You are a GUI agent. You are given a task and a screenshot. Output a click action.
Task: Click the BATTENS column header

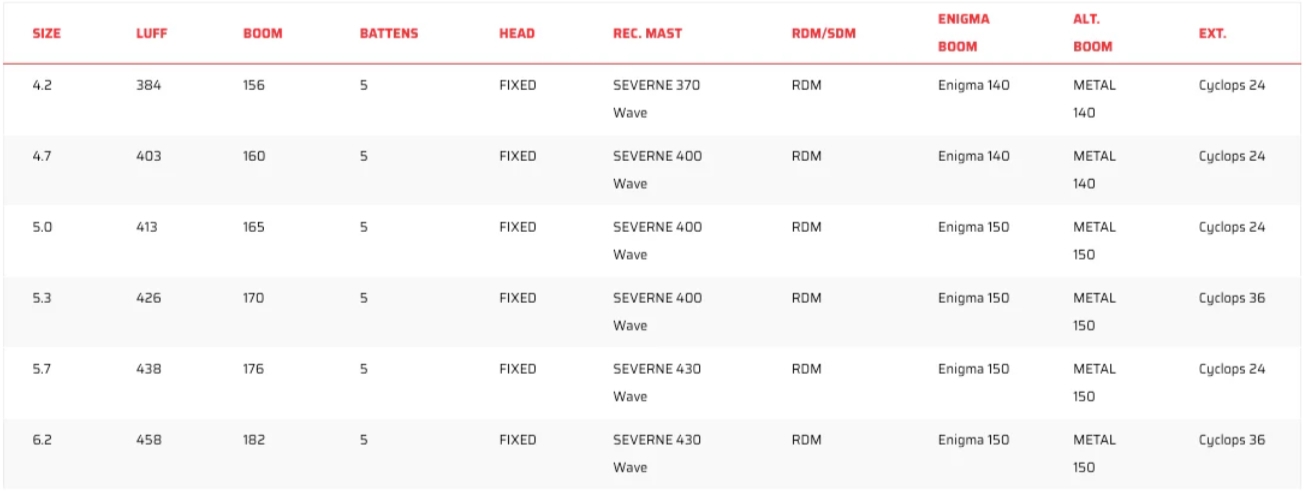point(388,33)
